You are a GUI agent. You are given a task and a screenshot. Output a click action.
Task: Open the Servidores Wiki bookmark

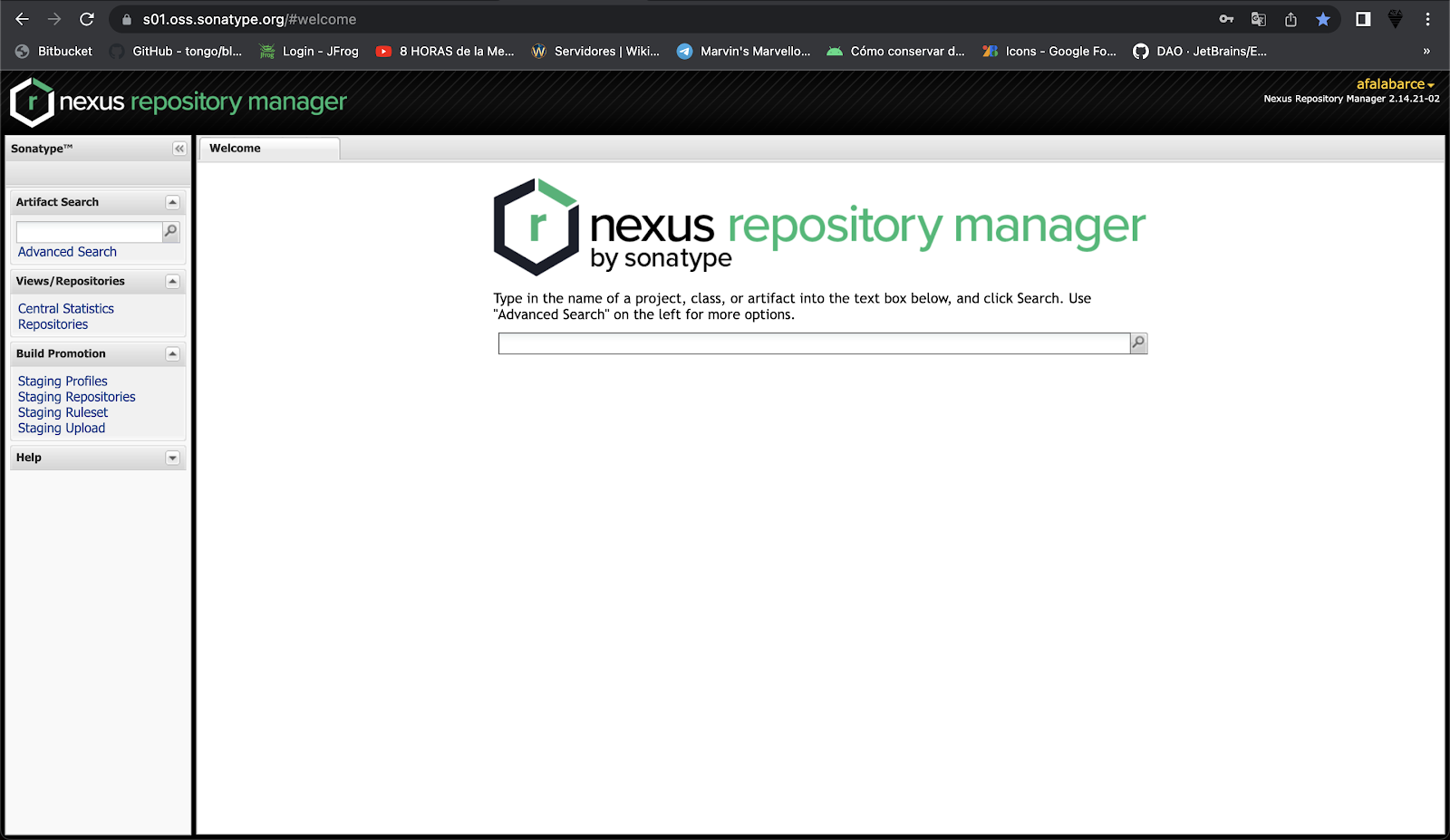point(595,52)
